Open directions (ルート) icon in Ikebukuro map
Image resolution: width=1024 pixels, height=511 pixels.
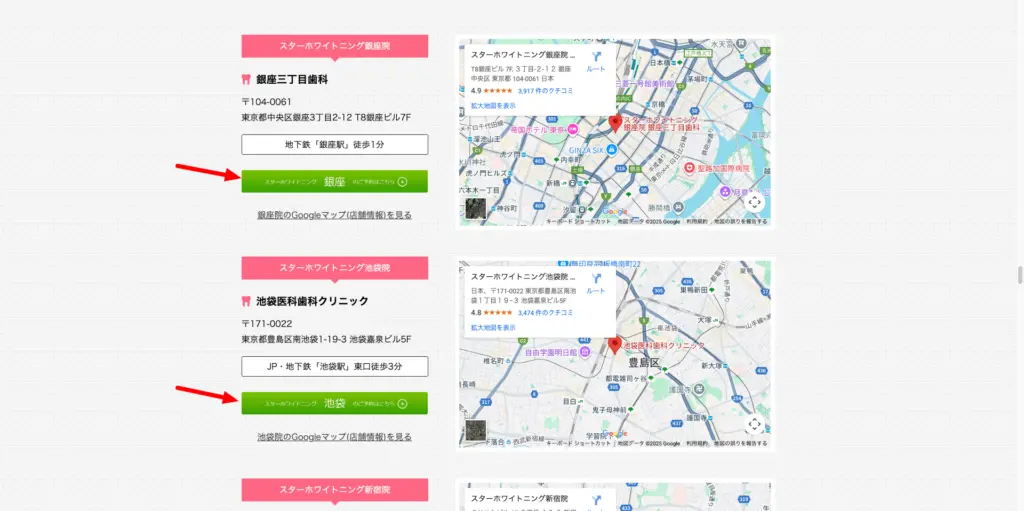(596, 279)
